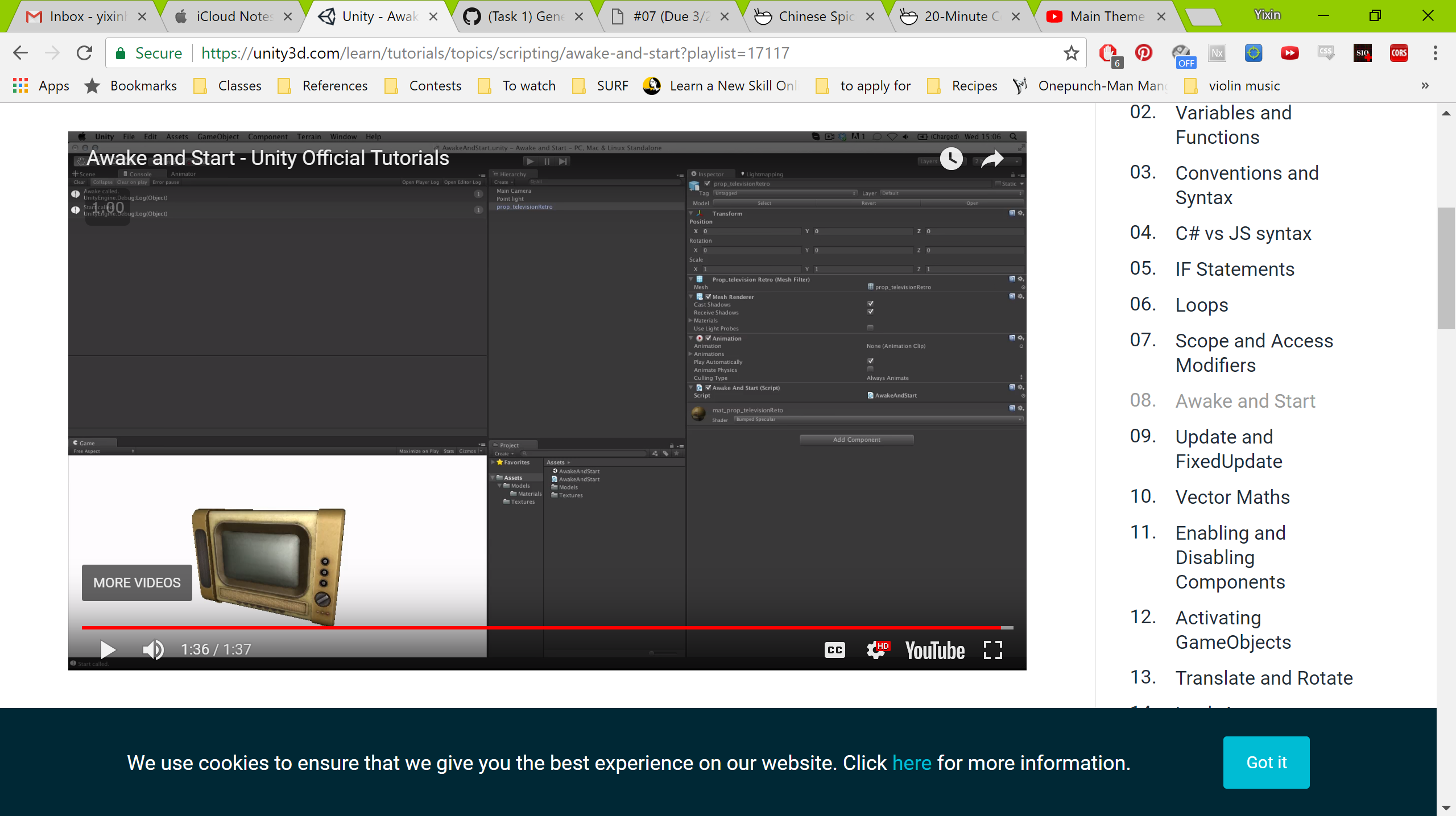Enter fullscreen video mode
This screenshot has height=816, width=1456.
992,650
